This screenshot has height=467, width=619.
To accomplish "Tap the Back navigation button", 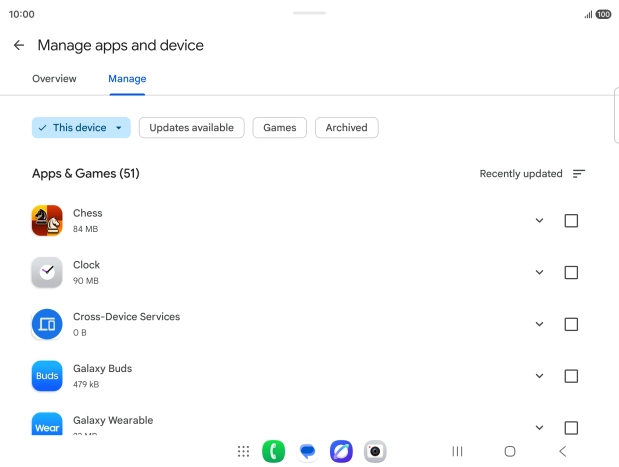I will coord(563,451).
